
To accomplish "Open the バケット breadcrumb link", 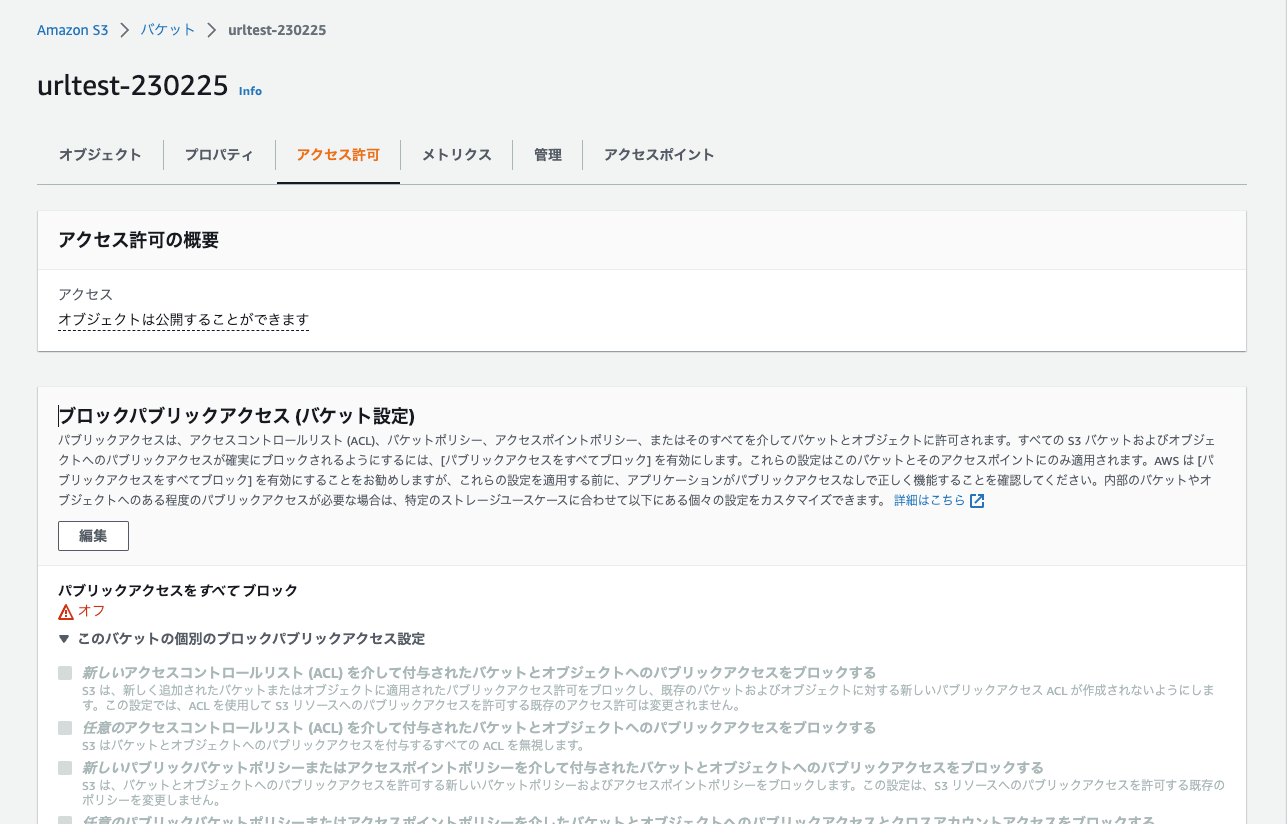I will (x=167, y=30).
